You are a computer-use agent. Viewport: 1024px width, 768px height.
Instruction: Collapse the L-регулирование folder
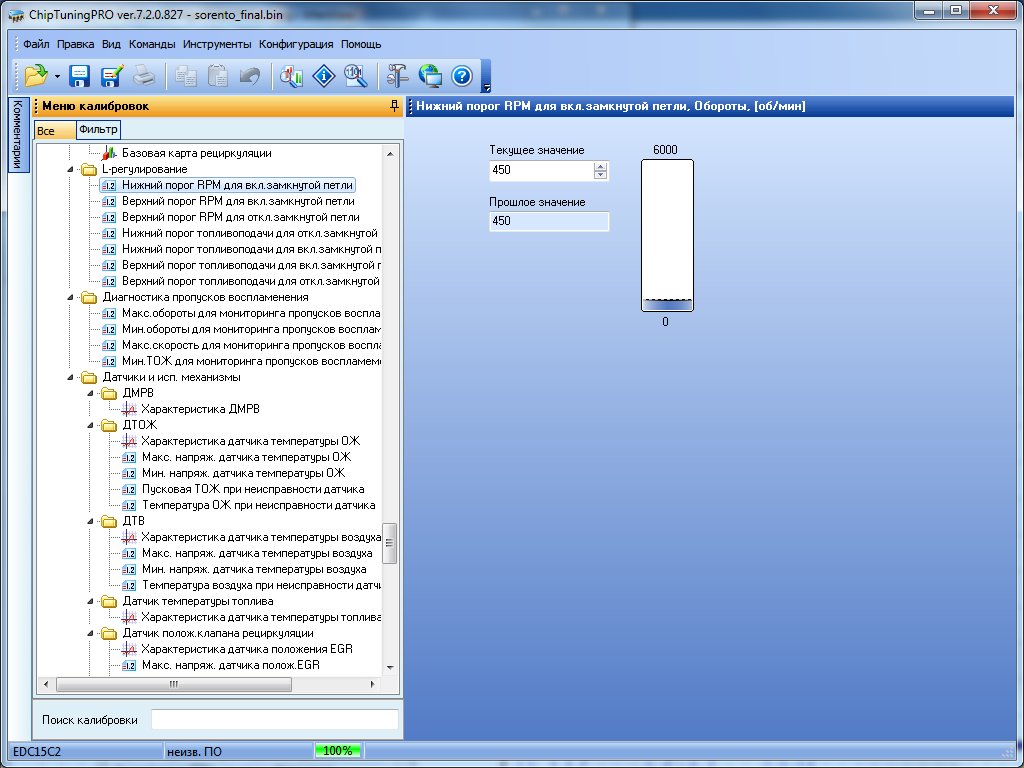(x=71, y=170)
